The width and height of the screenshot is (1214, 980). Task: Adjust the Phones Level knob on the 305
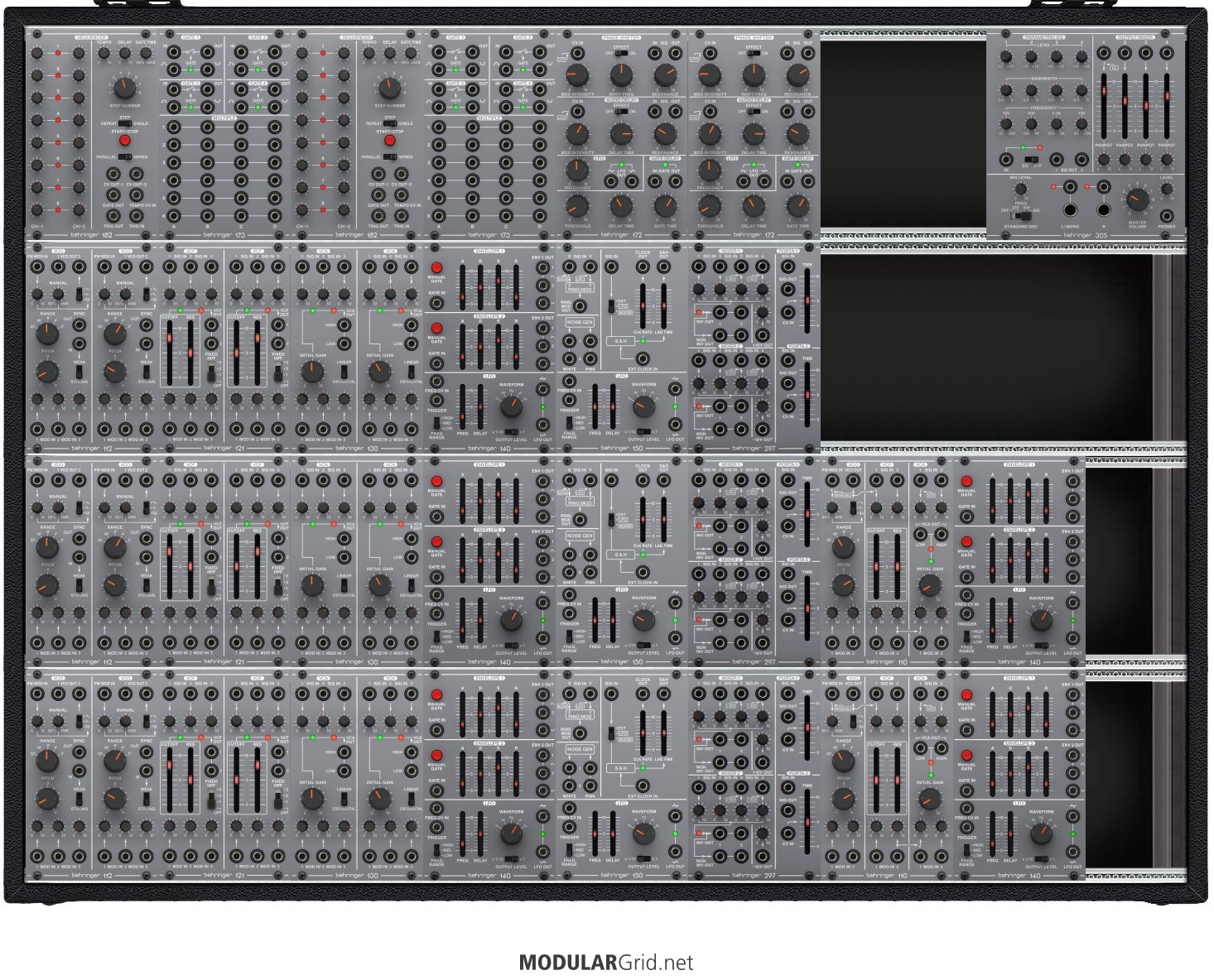click(x=1167, y=190)
